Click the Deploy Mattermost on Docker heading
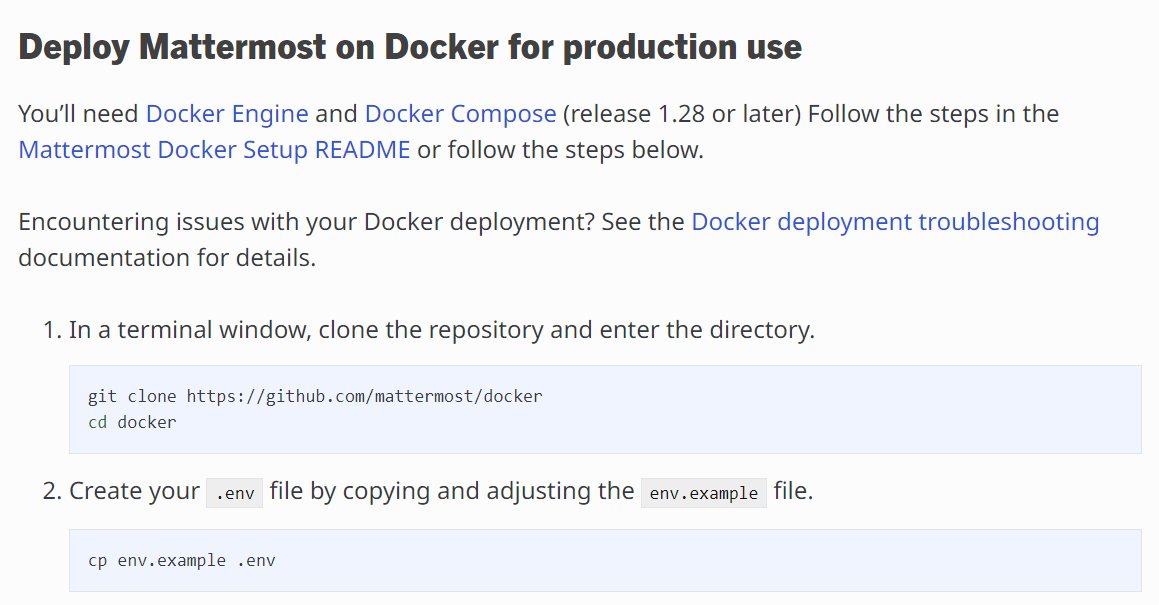The height and width of the screenshot is (605, 1159). 410,47
